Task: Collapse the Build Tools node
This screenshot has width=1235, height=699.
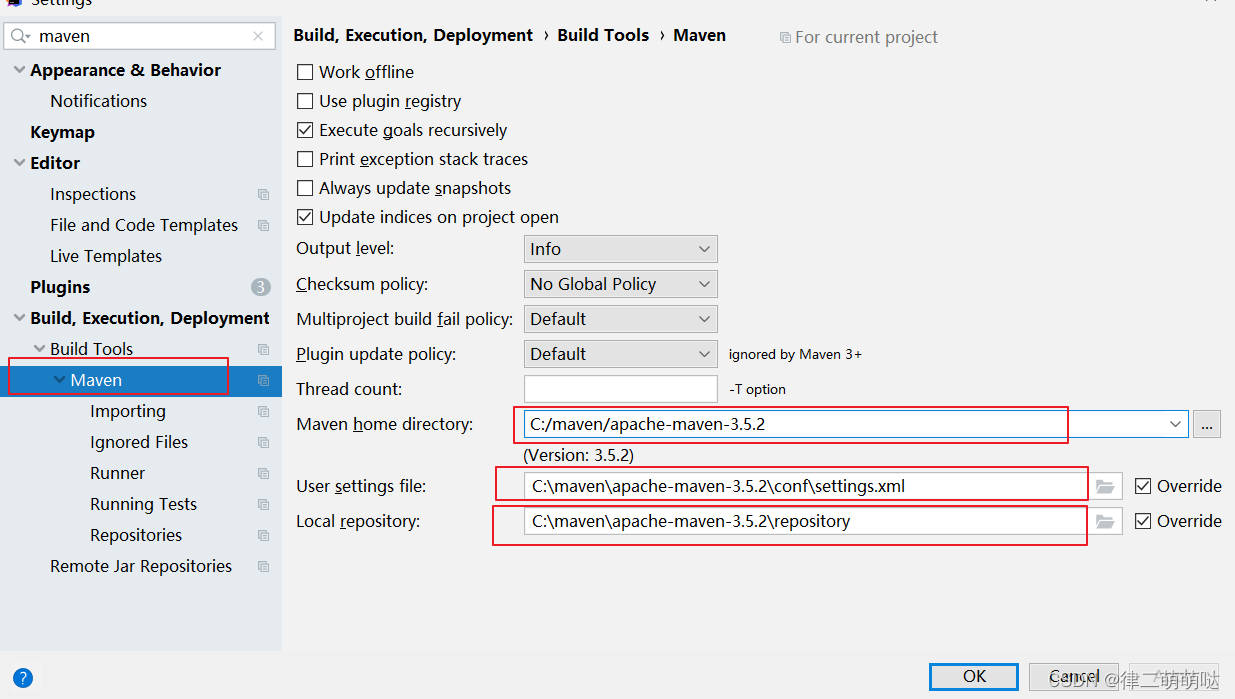Action: coord(39,349)
